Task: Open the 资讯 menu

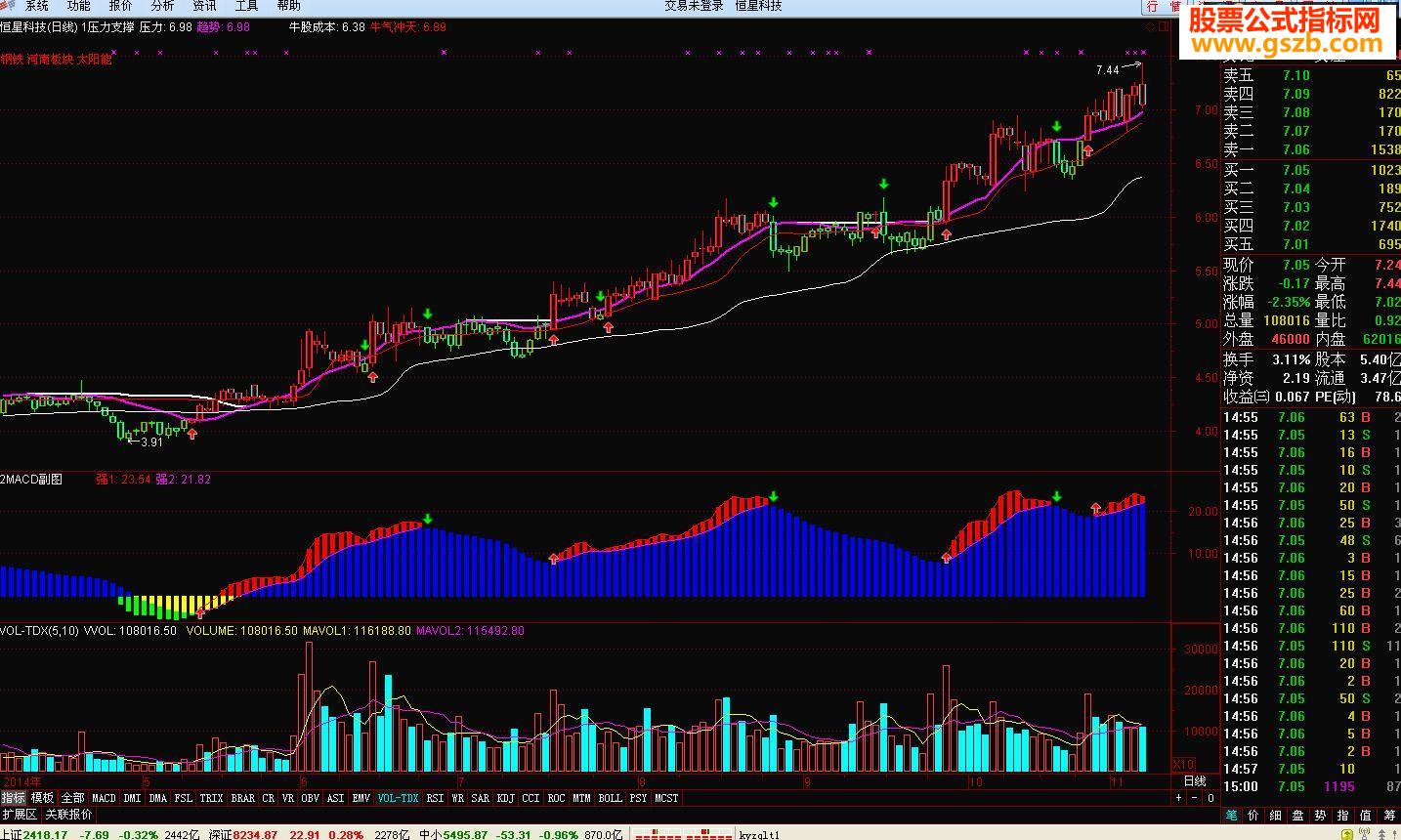Action: (205, 6)
